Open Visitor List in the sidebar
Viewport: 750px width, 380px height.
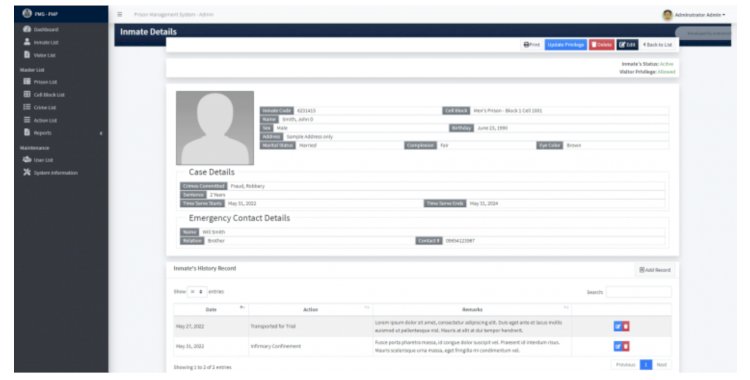(44, 56)
